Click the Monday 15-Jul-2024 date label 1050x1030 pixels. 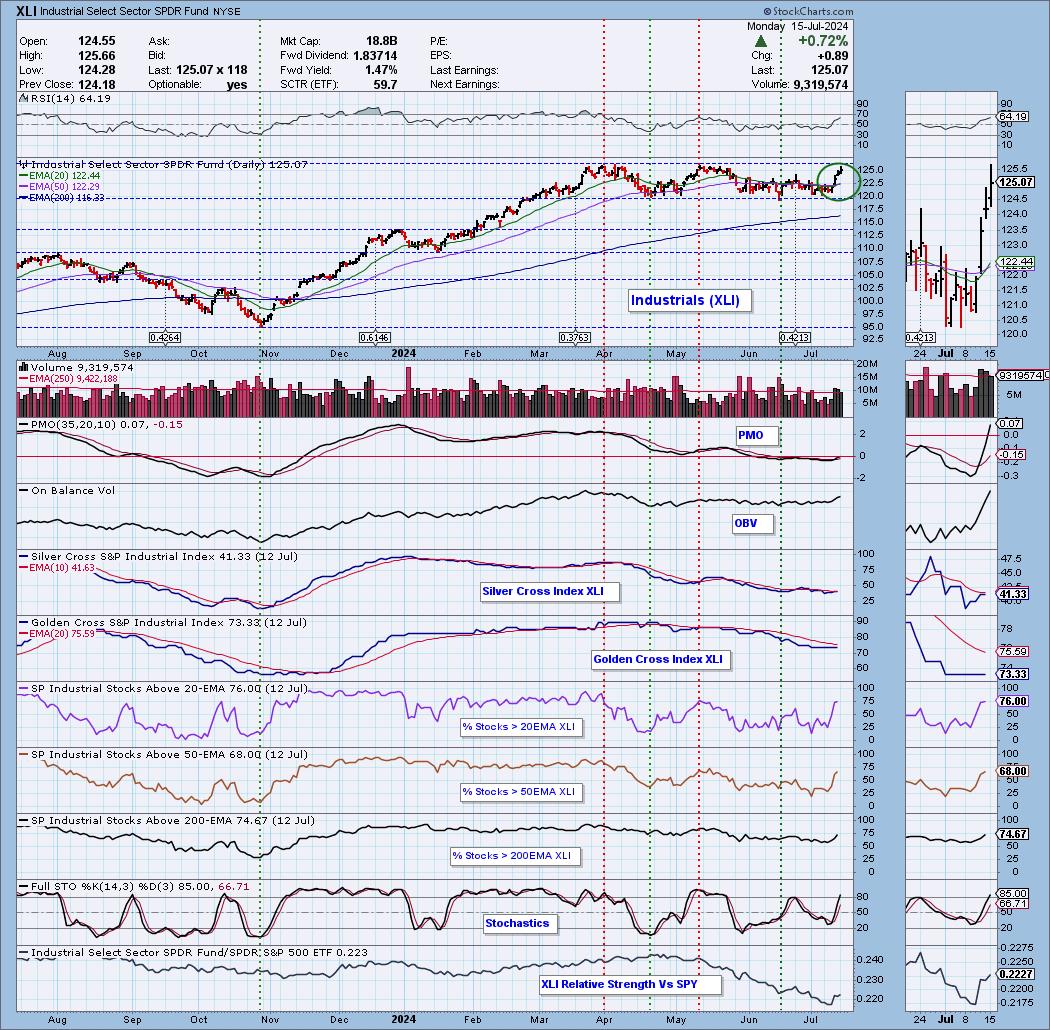tap(798, 26)
